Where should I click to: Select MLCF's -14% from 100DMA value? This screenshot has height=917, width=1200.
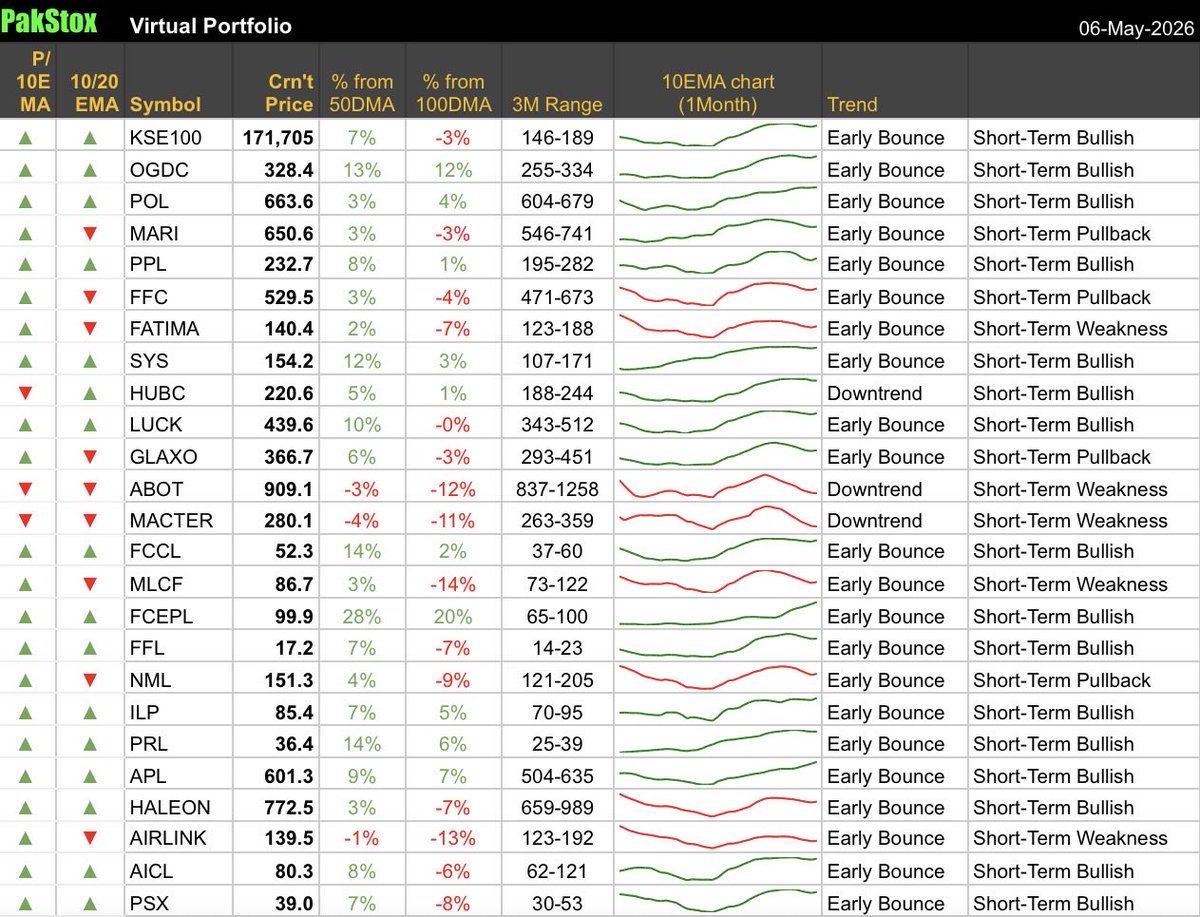[453, 584]
